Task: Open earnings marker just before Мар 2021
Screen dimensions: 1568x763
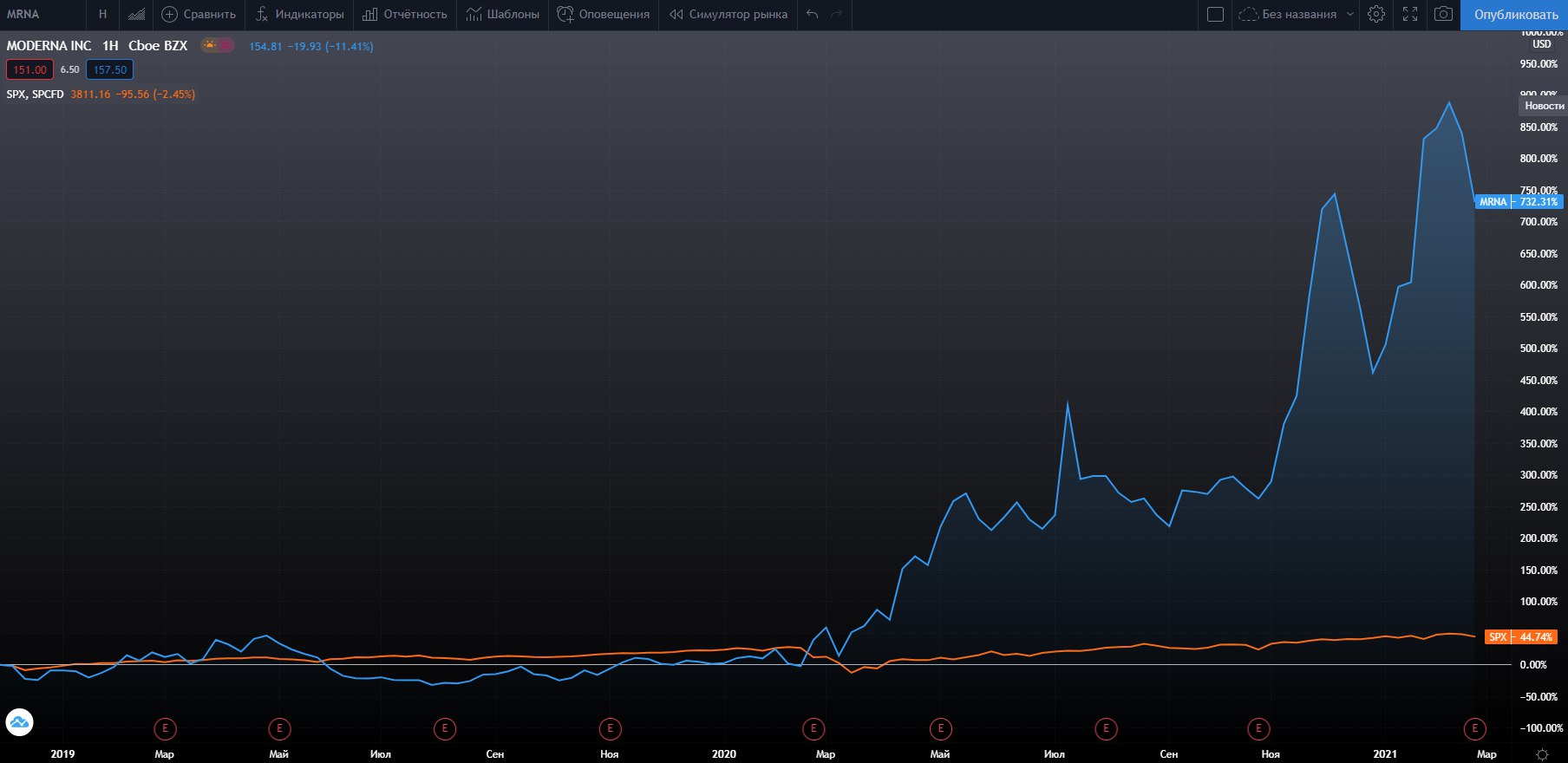Action: pyautogui.click(x=1474, y=728)
